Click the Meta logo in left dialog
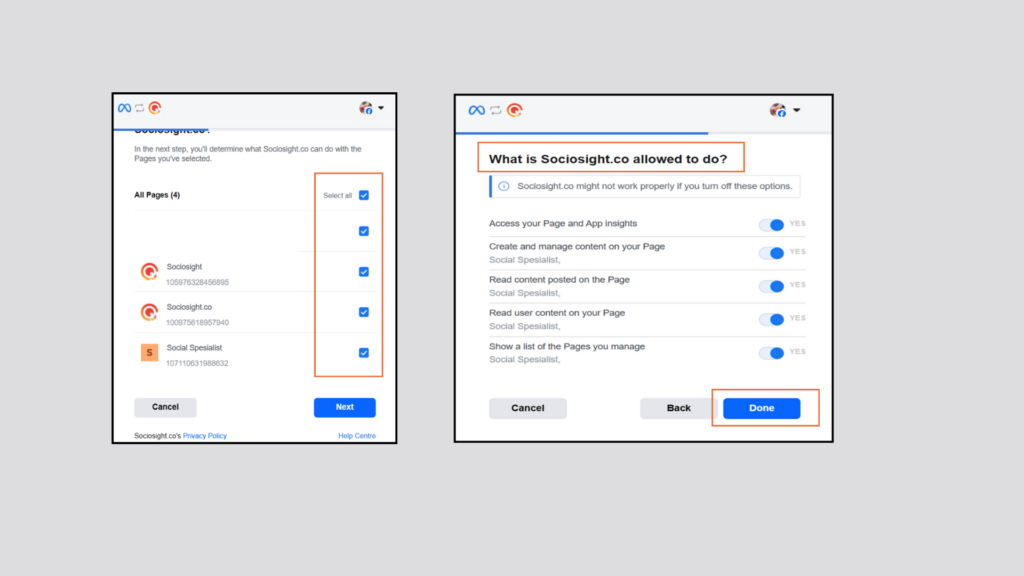The height and width of the screenshot is (576, 1024). (124, 108)
